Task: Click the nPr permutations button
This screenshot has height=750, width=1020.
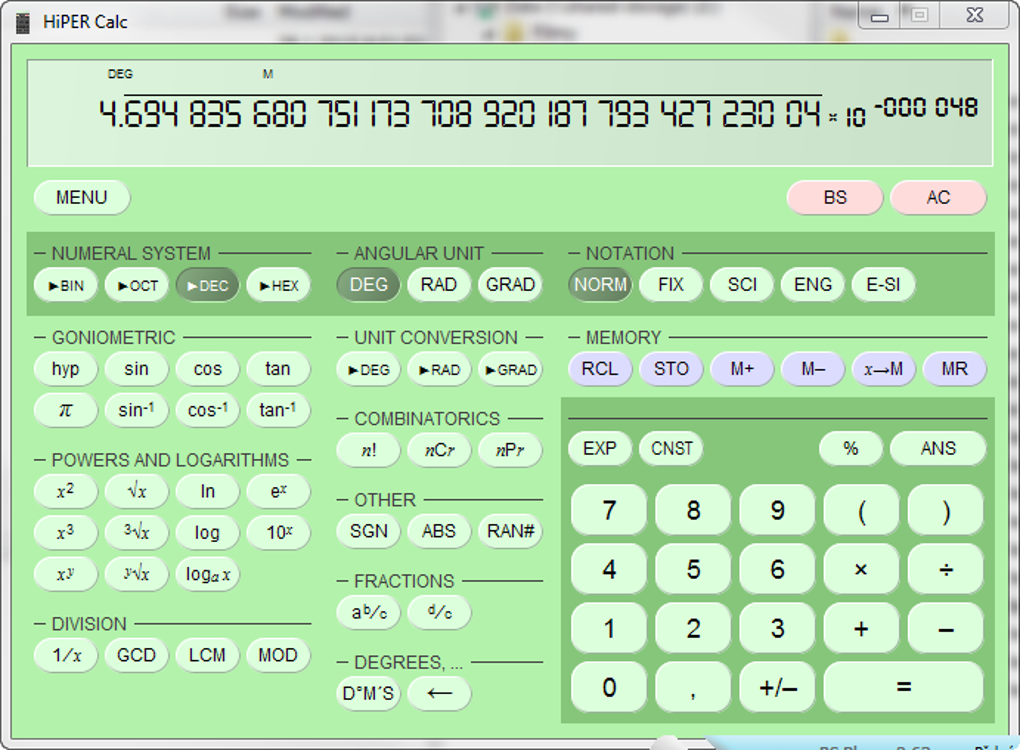Action: (510, 449)
